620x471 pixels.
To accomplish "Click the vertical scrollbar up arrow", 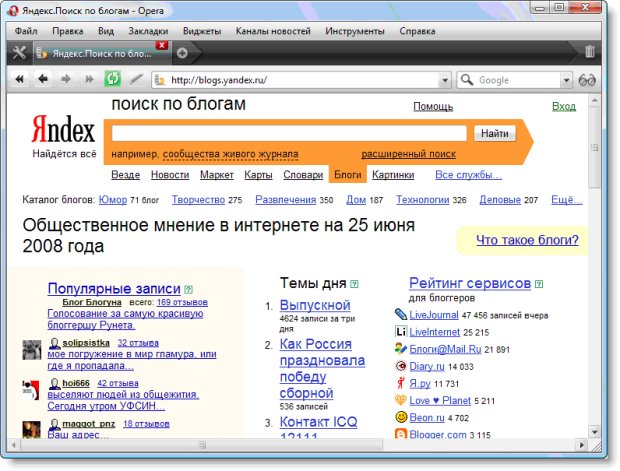I will tap(594, 101).
